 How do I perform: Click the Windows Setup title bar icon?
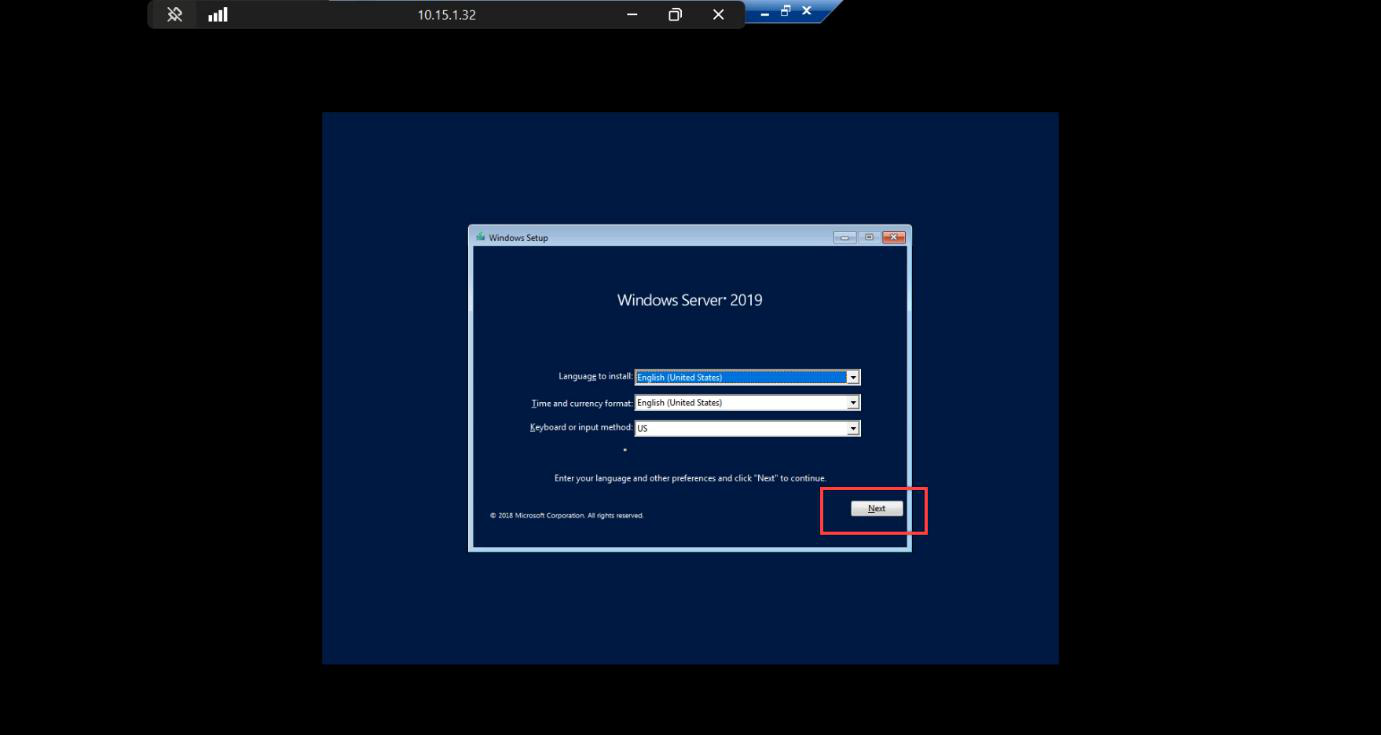click(x=481, y=237)
